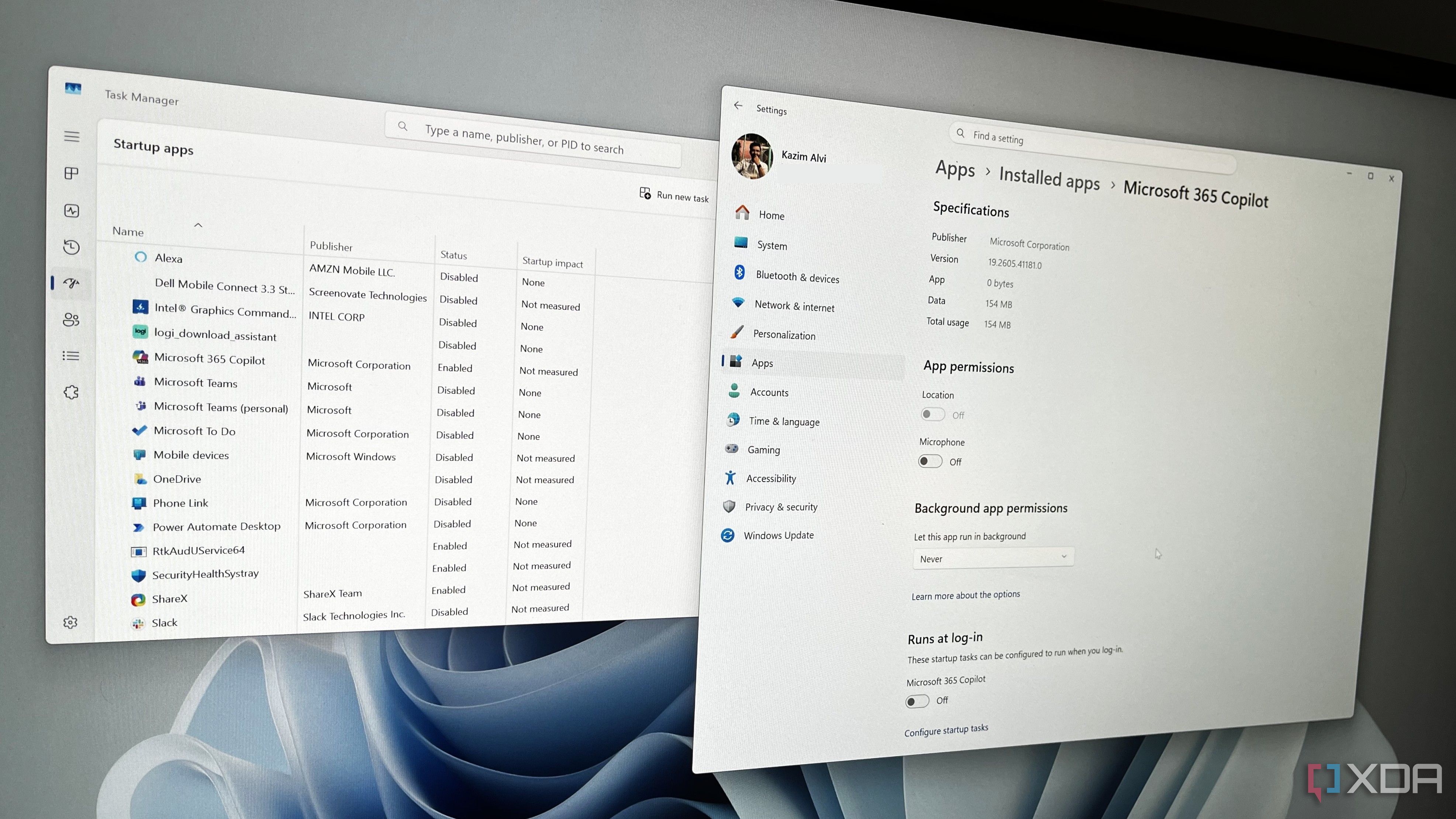Click the logi_download_assistant icon
This screenshot has height=819, width=1456.
pyautogui.click(x=140, y=331)
